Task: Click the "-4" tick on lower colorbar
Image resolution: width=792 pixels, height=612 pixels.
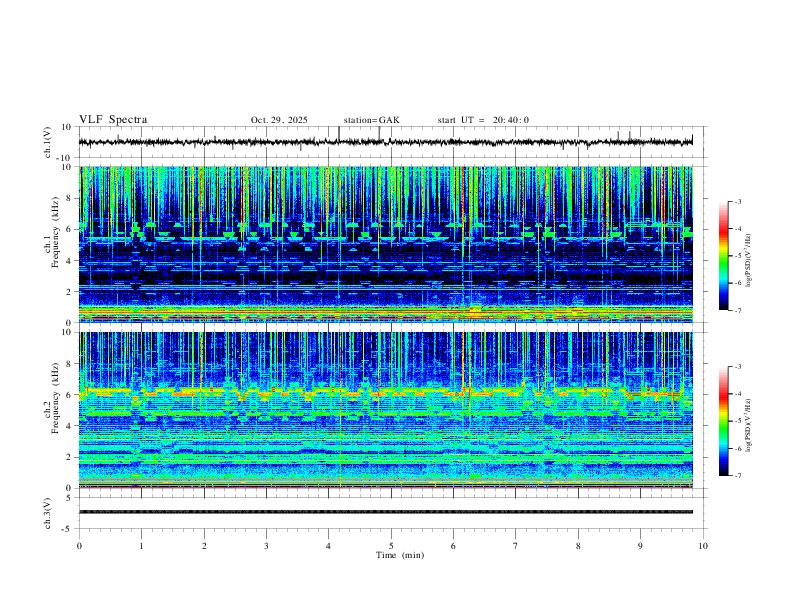Action: point(737,394)
